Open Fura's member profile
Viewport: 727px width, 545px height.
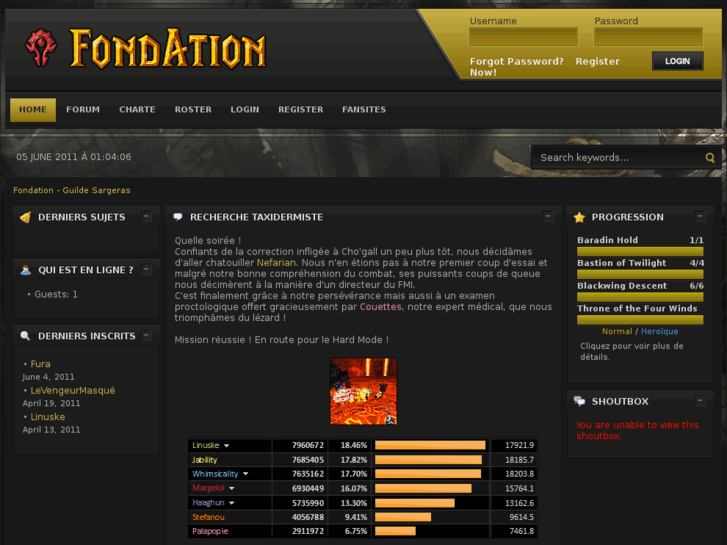(40, 364)
